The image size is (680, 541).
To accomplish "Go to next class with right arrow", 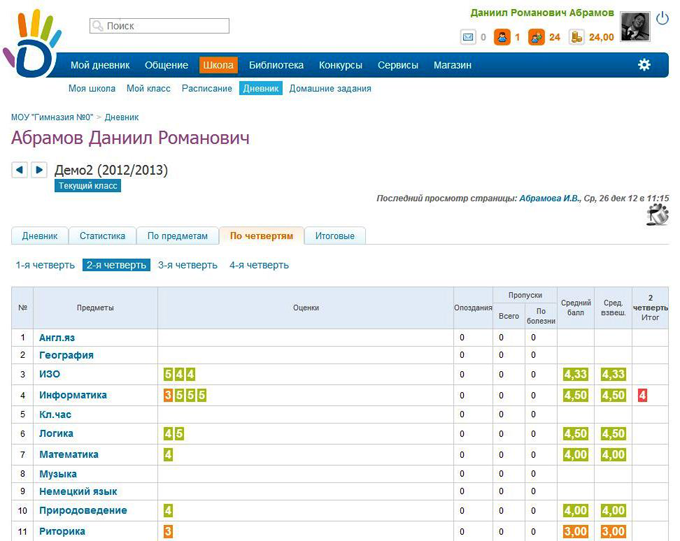I will click(x=39, y=170).
